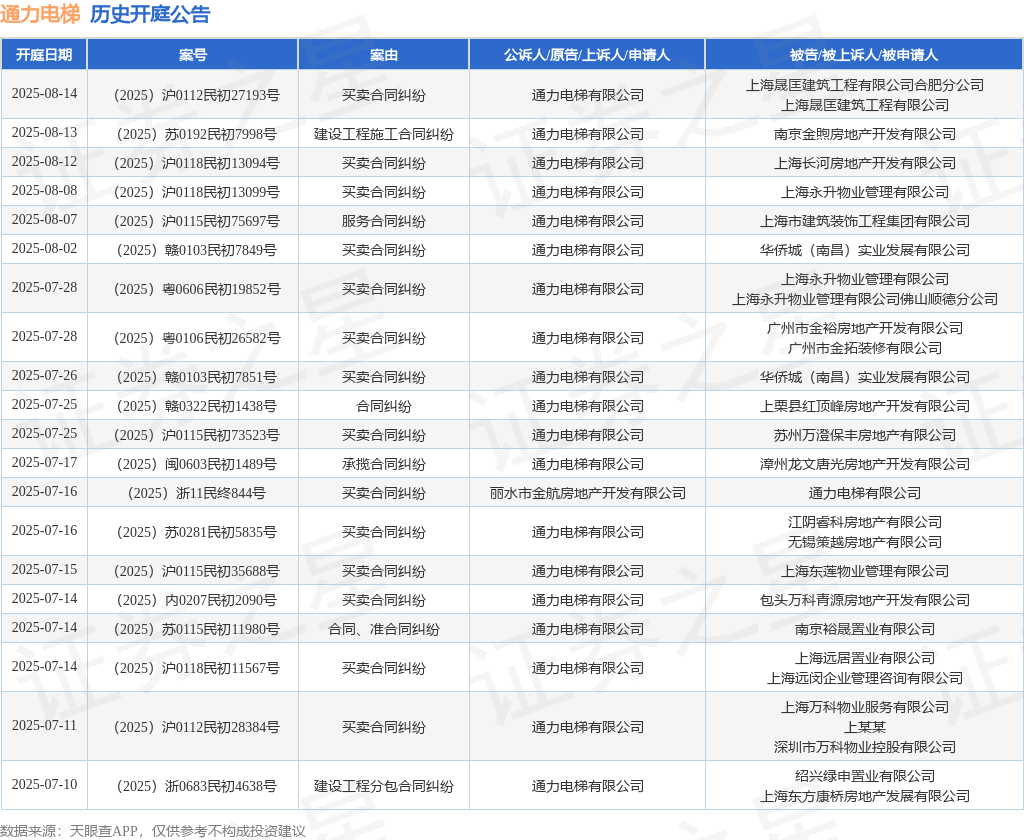
Task: Click defendant 广州市金拓装修有限公司
Action: 865,348
